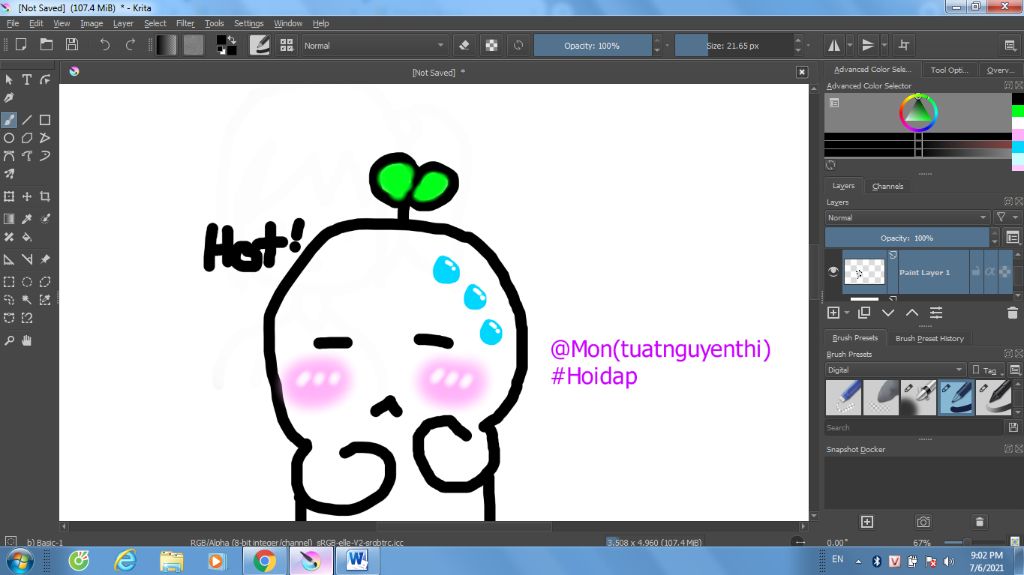Click the brush preset Search field
1024x575 pixels.
click(x=913, y=427)
